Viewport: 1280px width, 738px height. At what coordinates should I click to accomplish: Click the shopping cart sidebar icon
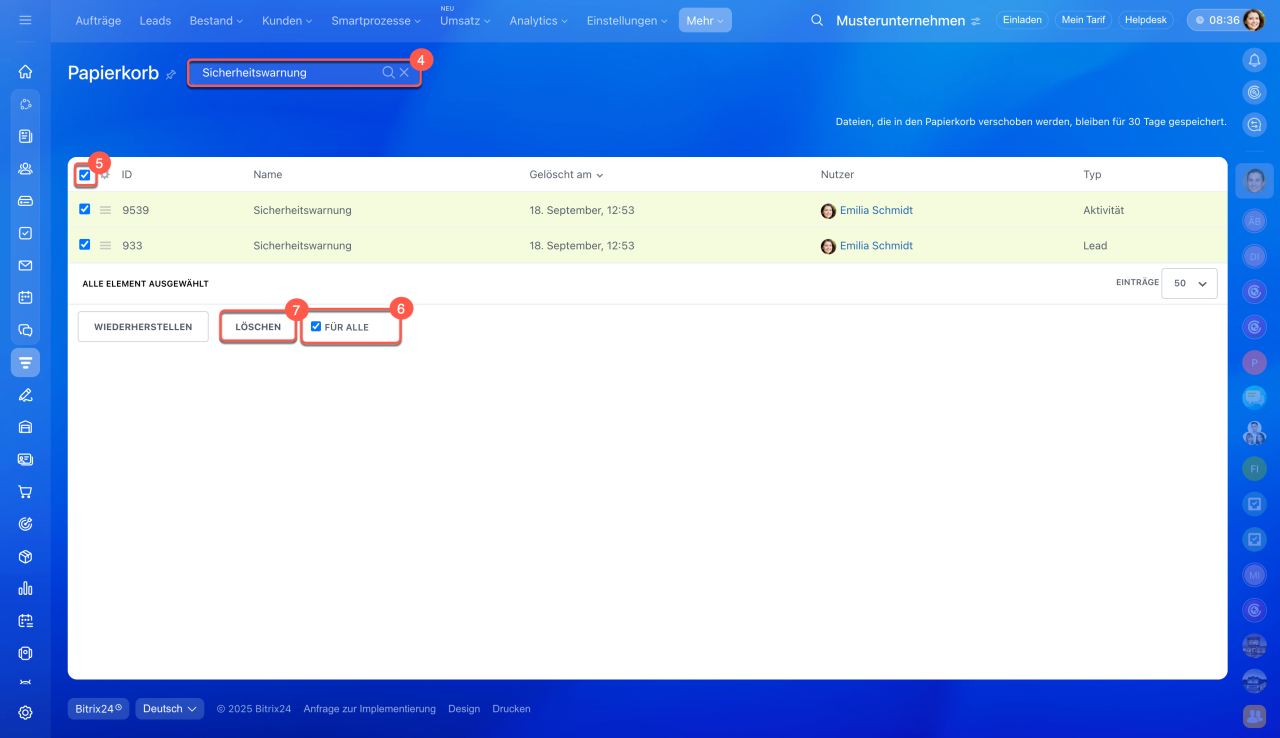pyautogui.click(x=25, y=491)
